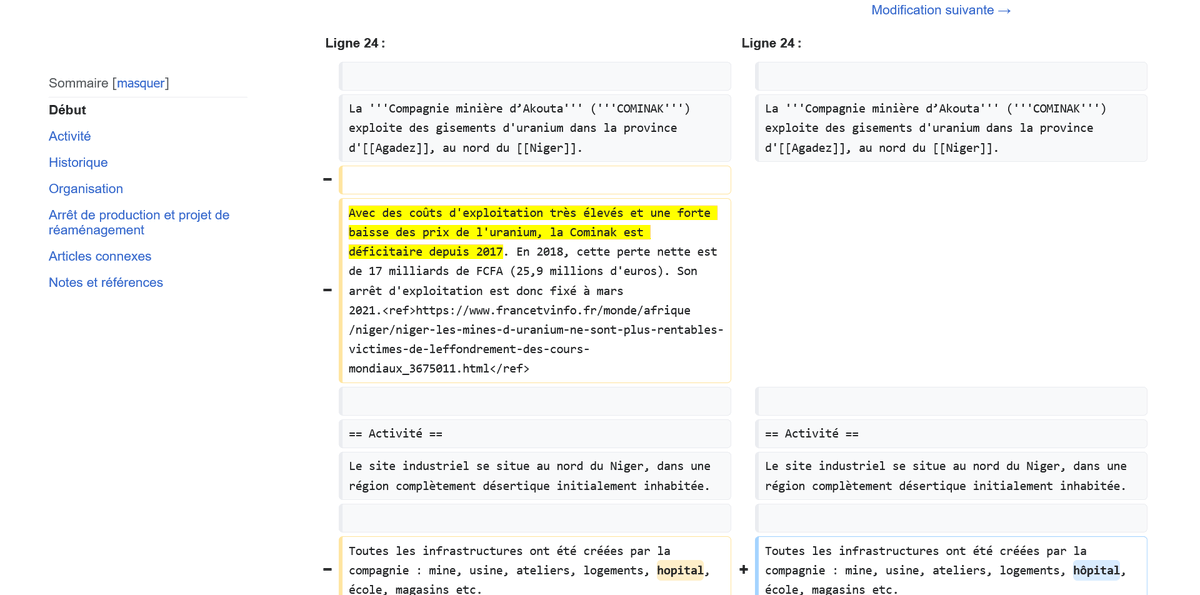Click the highlighted word 'hopital' in the left column

tap(680, 570)
